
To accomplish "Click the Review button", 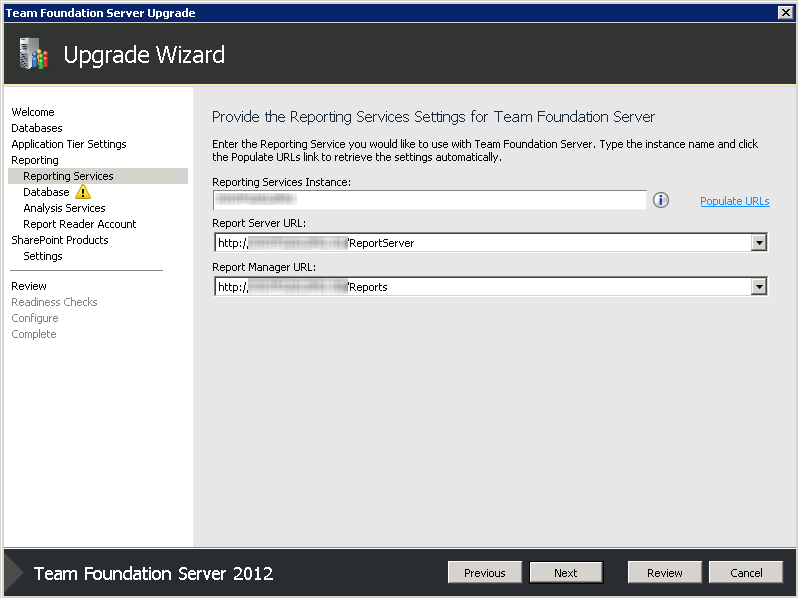I will [x=665, y=573].
